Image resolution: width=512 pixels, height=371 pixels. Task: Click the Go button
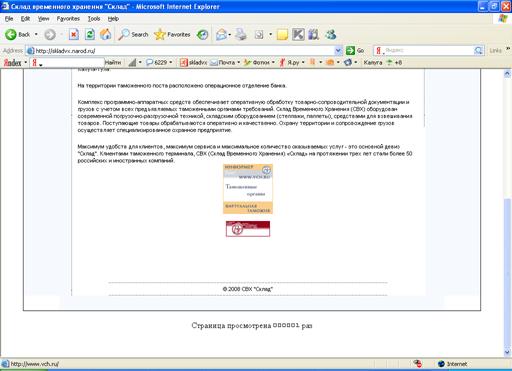coord(355,51)
